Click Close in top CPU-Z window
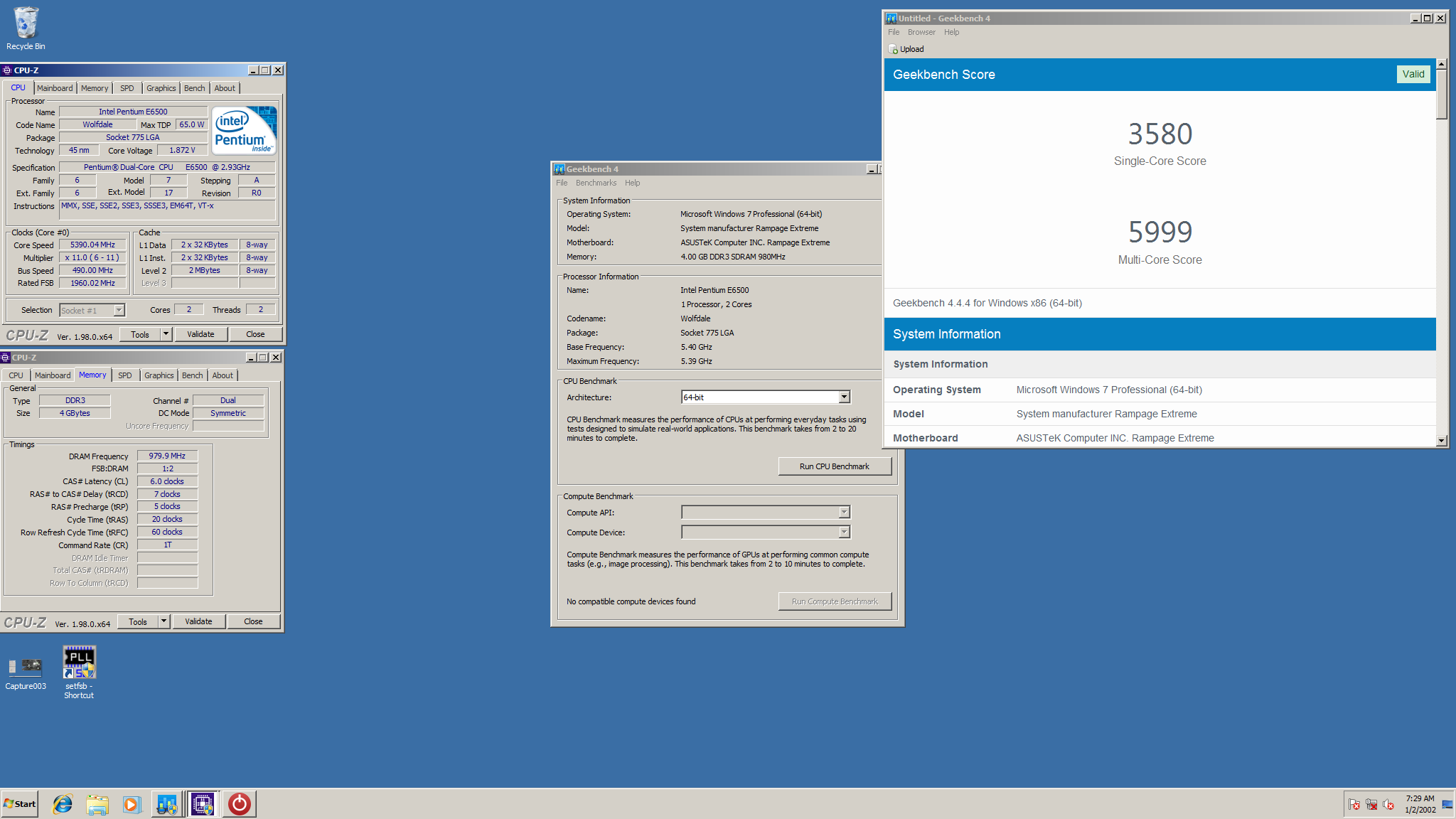 click(x=255, y=334)
